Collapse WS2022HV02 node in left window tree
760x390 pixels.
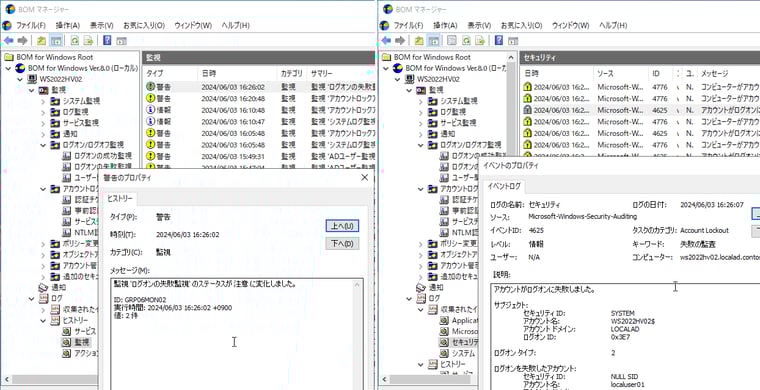click(x=20, y=79)
